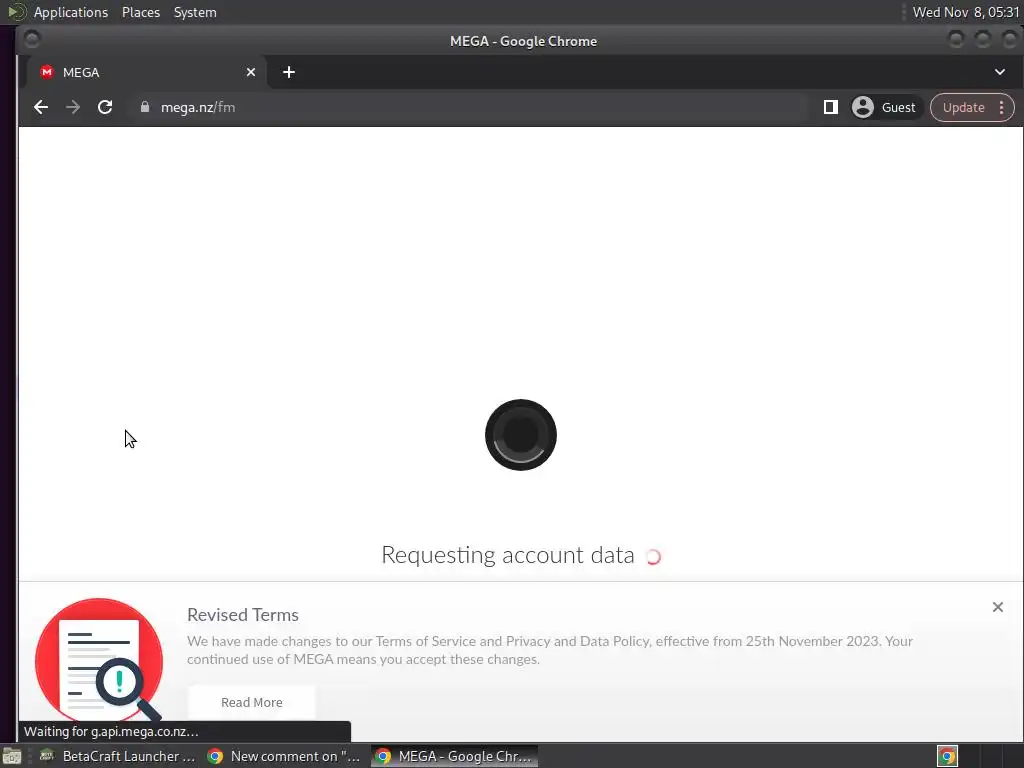
Task: Click the Applications menu logo icon
Action: [x=16, y=12]
